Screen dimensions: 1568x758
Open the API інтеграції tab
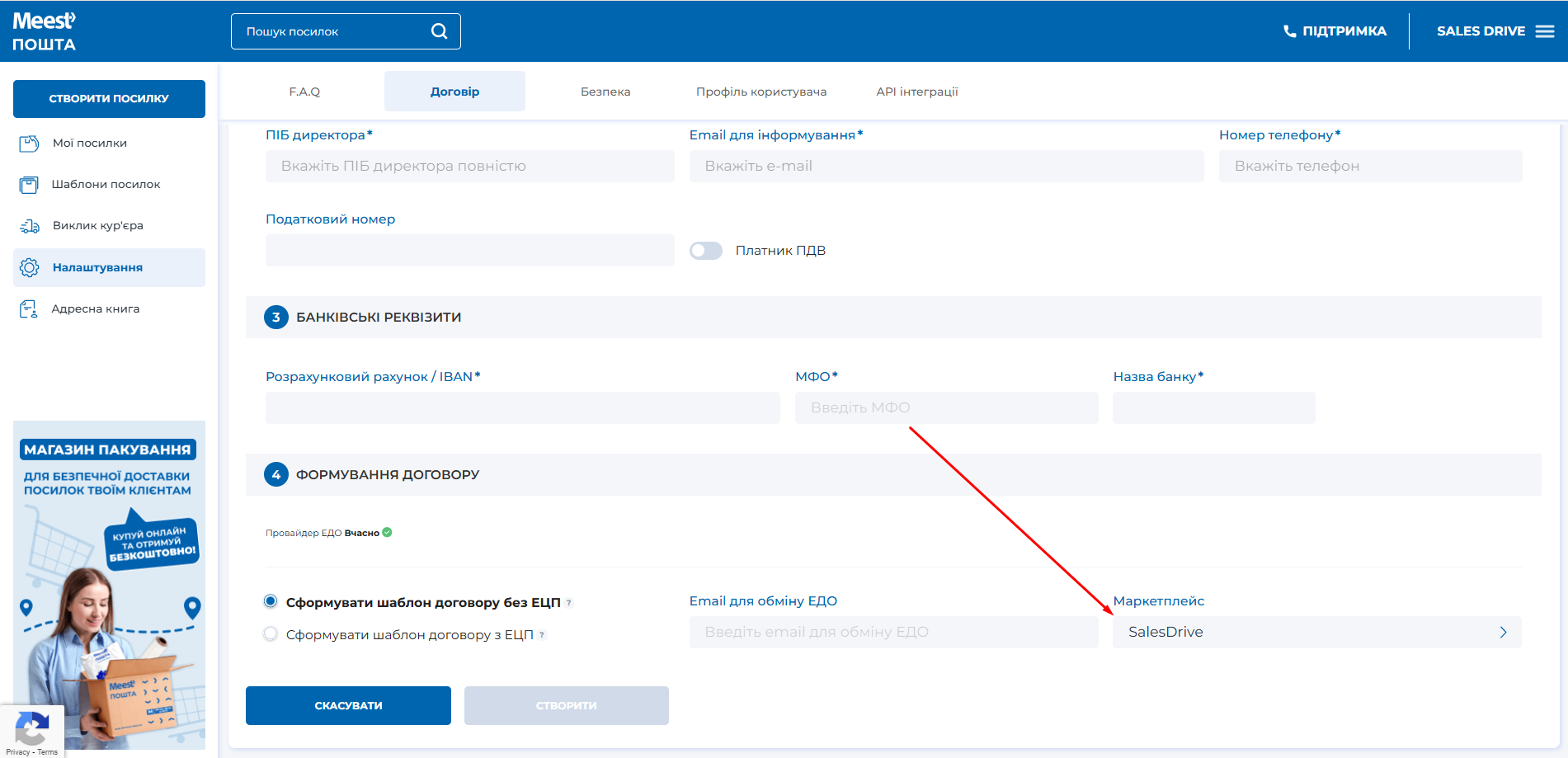pyautogui.click(x=916, y=92)
